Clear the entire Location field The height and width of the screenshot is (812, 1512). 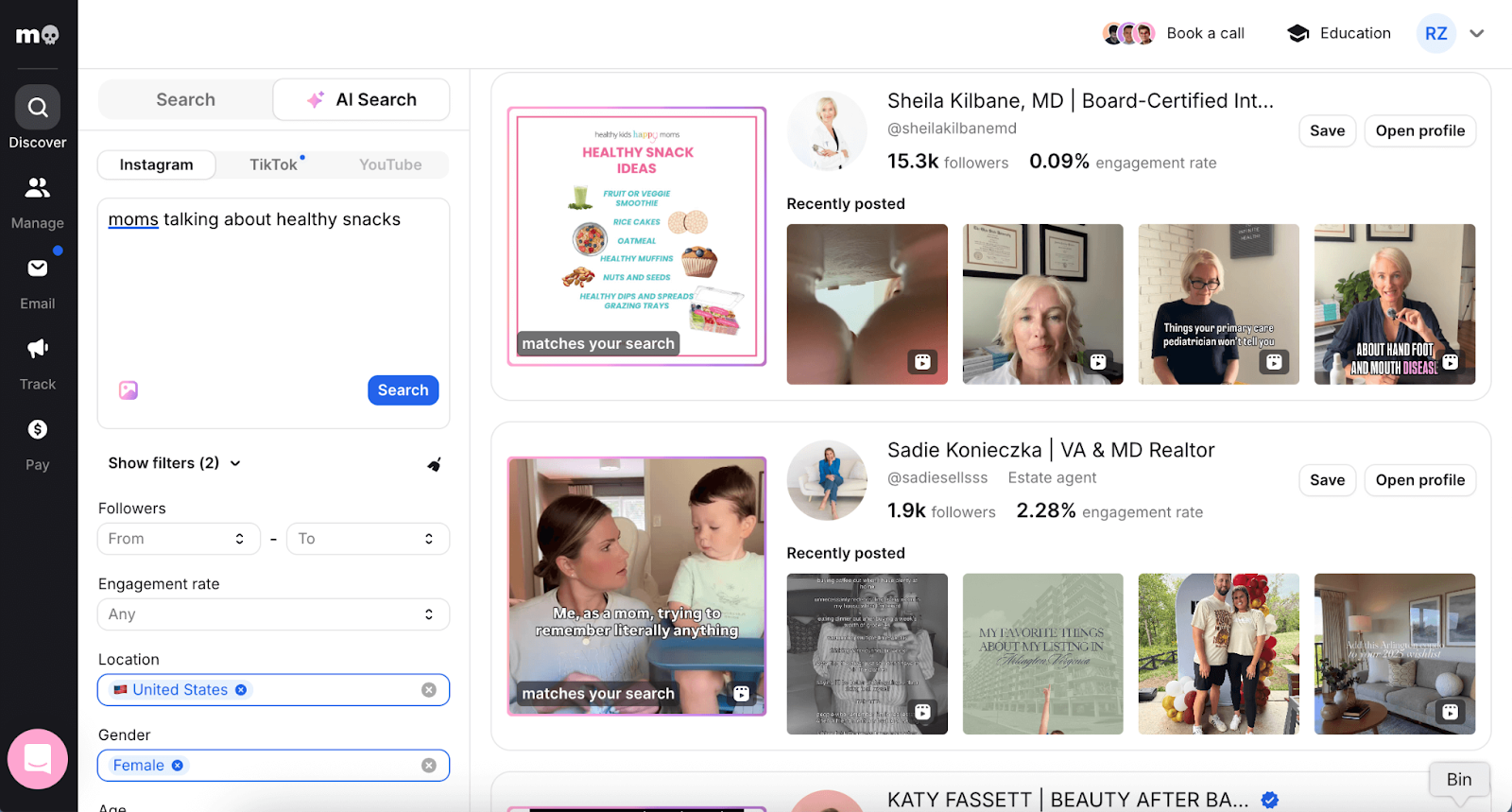click(x=429, y=690)
